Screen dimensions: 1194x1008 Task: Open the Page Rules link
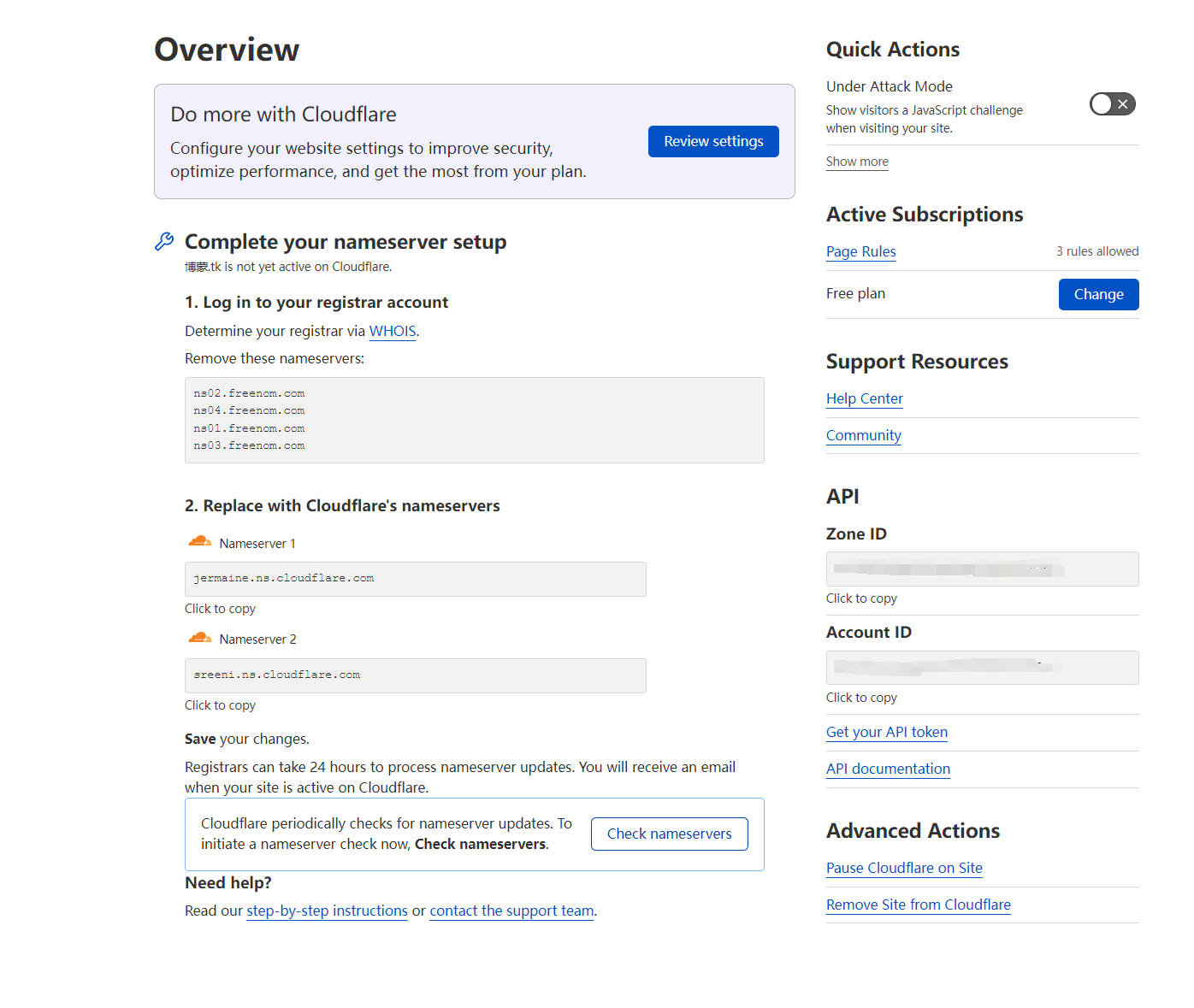coord(861,251)
